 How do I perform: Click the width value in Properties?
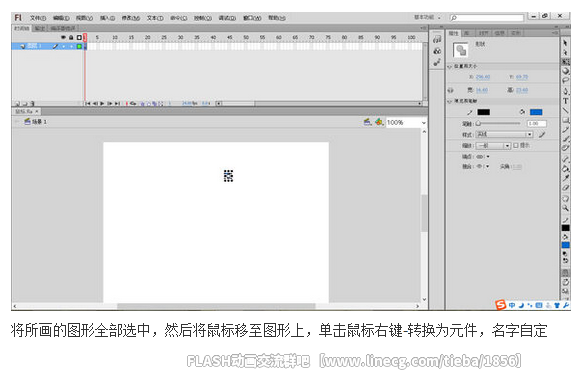pos(482,90)
